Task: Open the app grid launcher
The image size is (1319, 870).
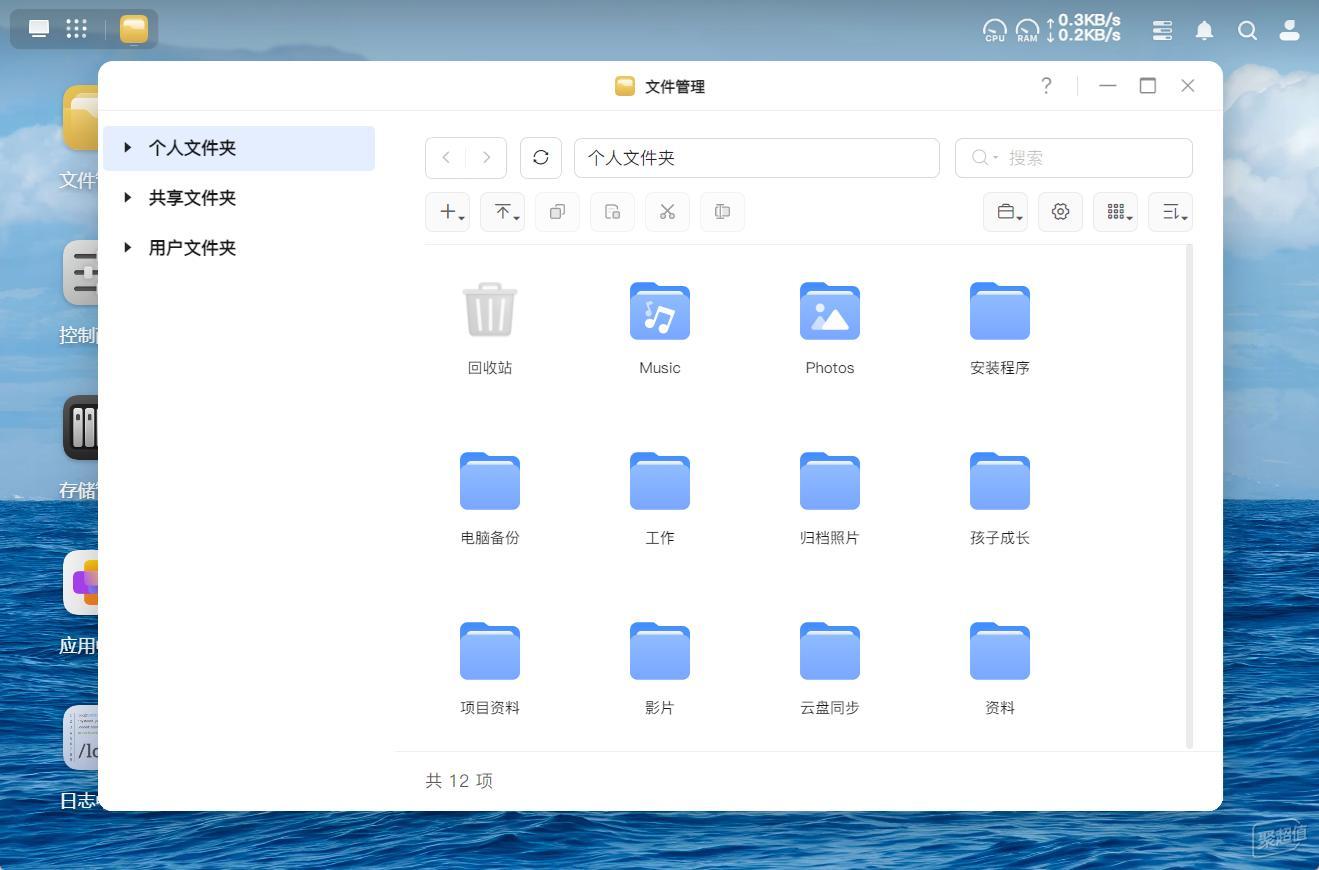Action: pos(77,29)
